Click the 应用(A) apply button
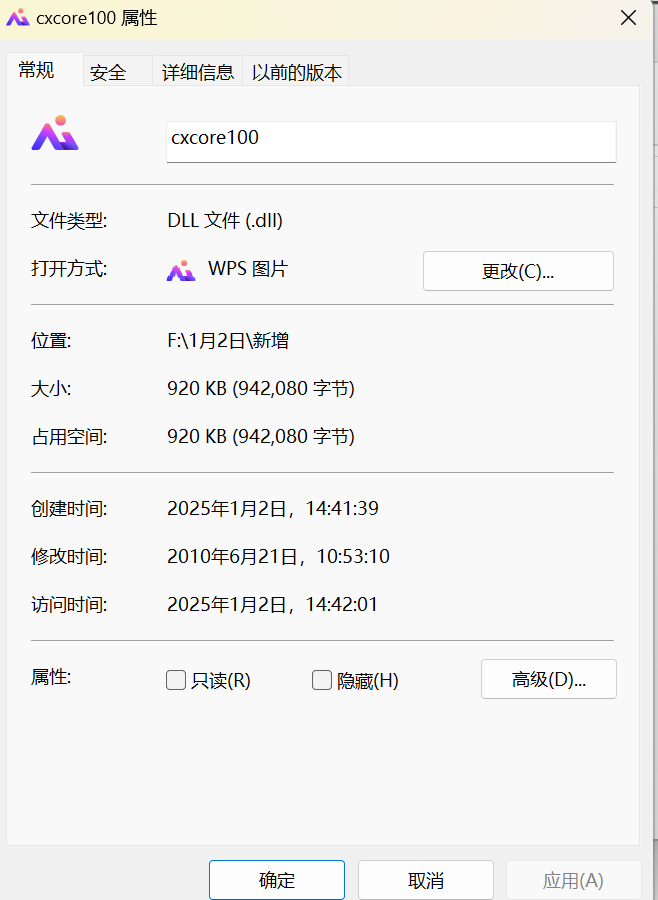Screen dimensions: 658x900 (x=574, y=879)
